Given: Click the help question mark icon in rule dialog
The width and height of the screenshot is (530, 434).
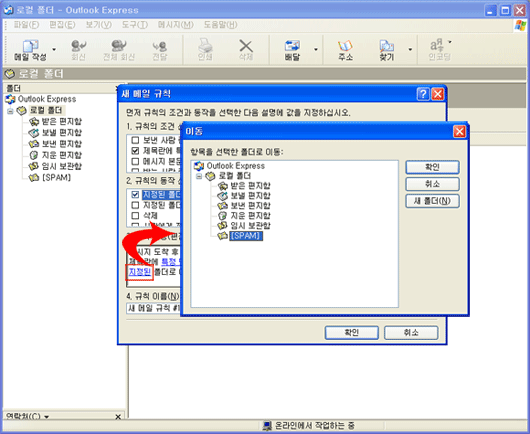Looking at the screenshot, I should click(423, 94).
